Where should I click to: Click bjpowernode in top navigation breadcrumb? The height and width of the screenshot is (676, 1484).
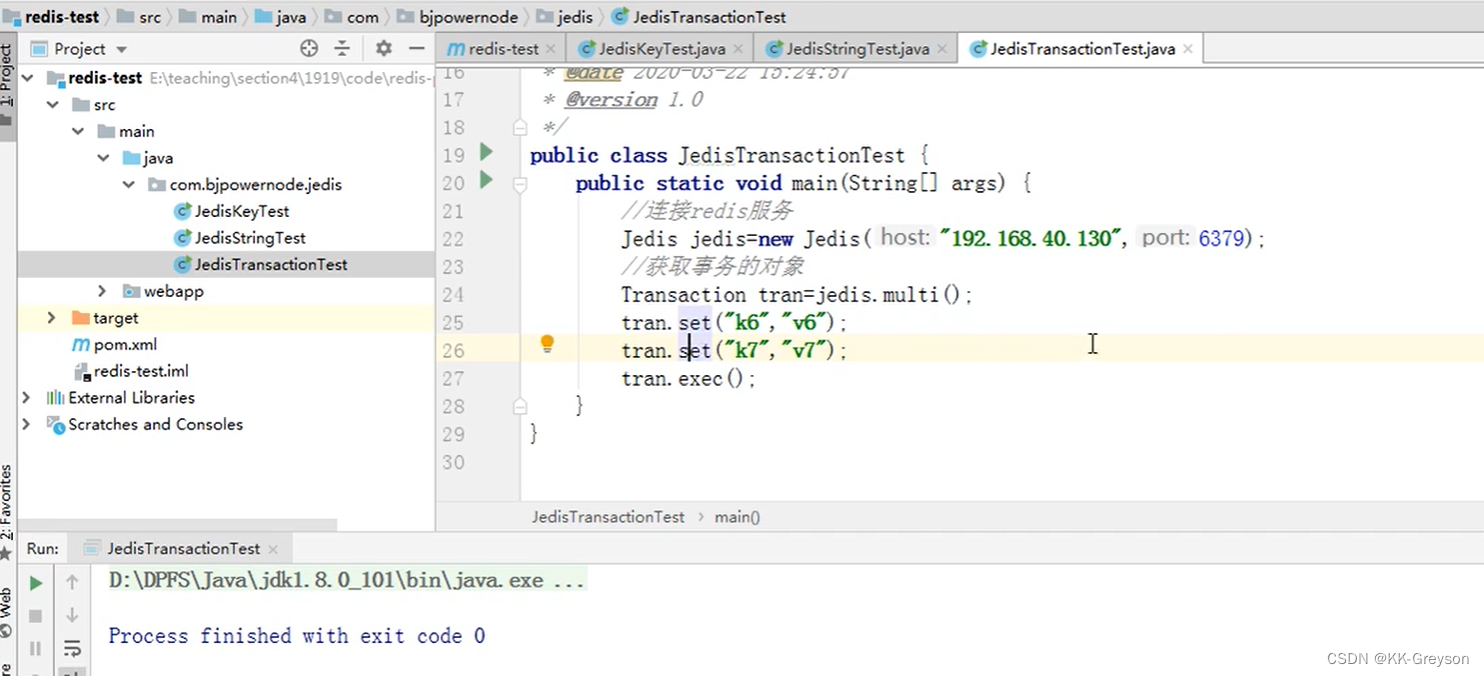pyautogui.click(x=457, y=17)
